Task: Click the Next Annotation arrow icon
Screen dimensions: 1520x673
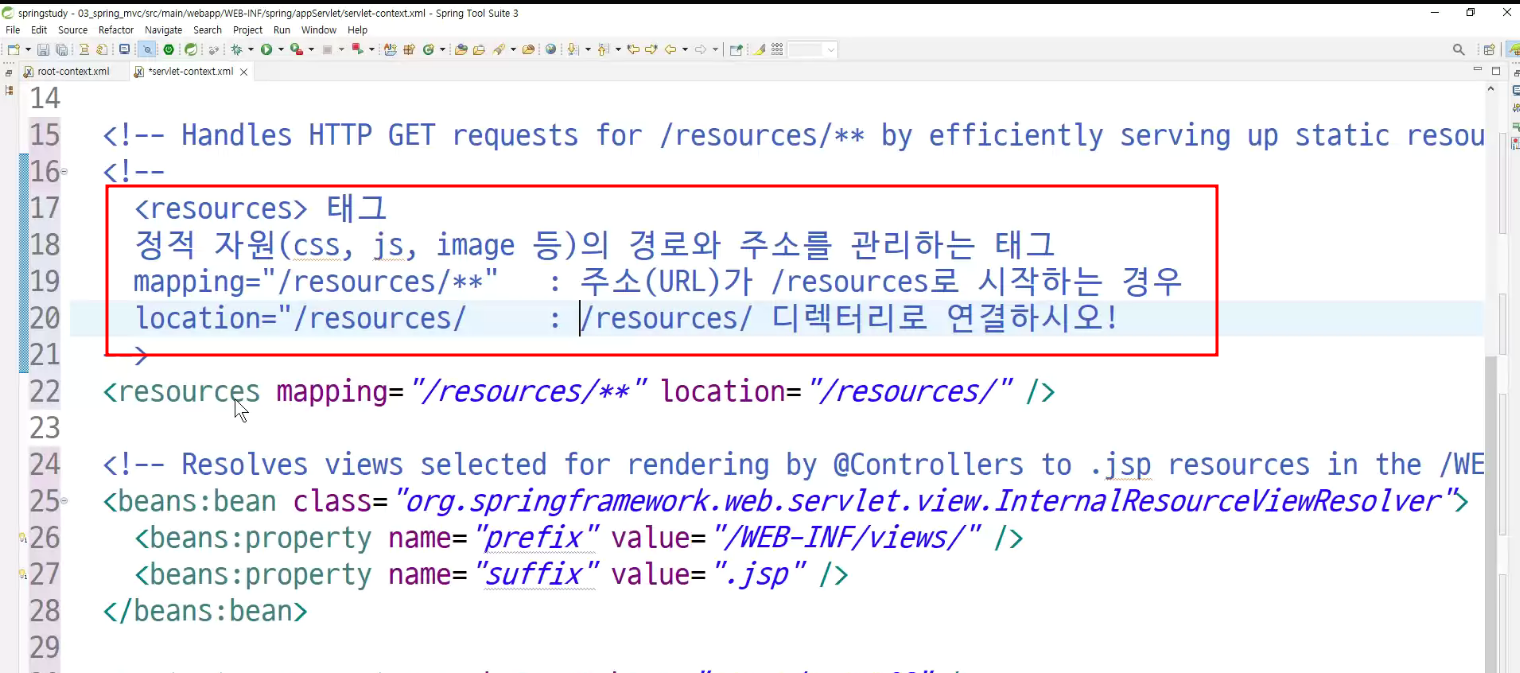Action: coord(572,49)
